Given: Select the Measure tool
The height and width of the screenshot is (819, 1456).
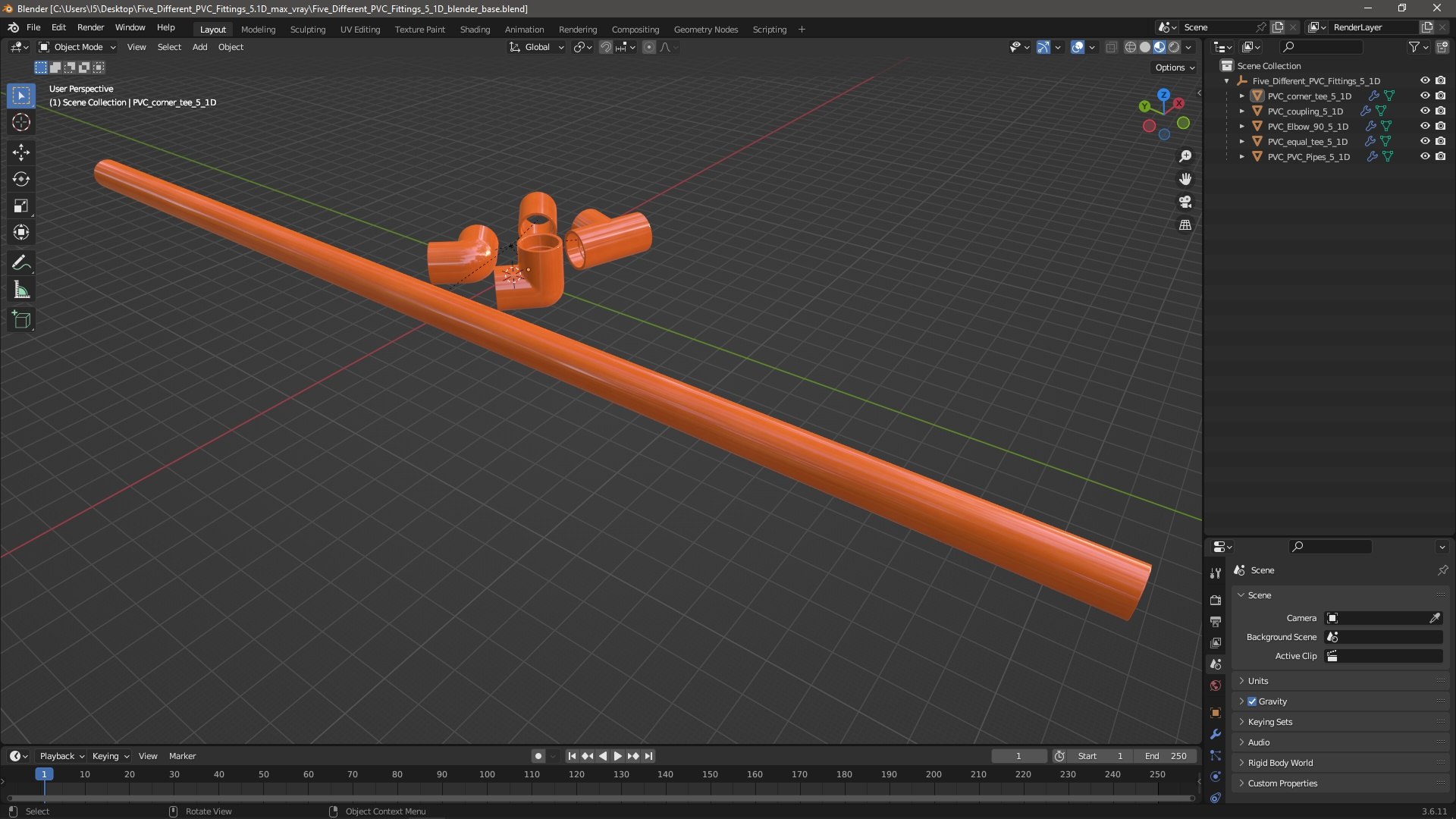Looking at the screenshot, I should tap(21, 290).
